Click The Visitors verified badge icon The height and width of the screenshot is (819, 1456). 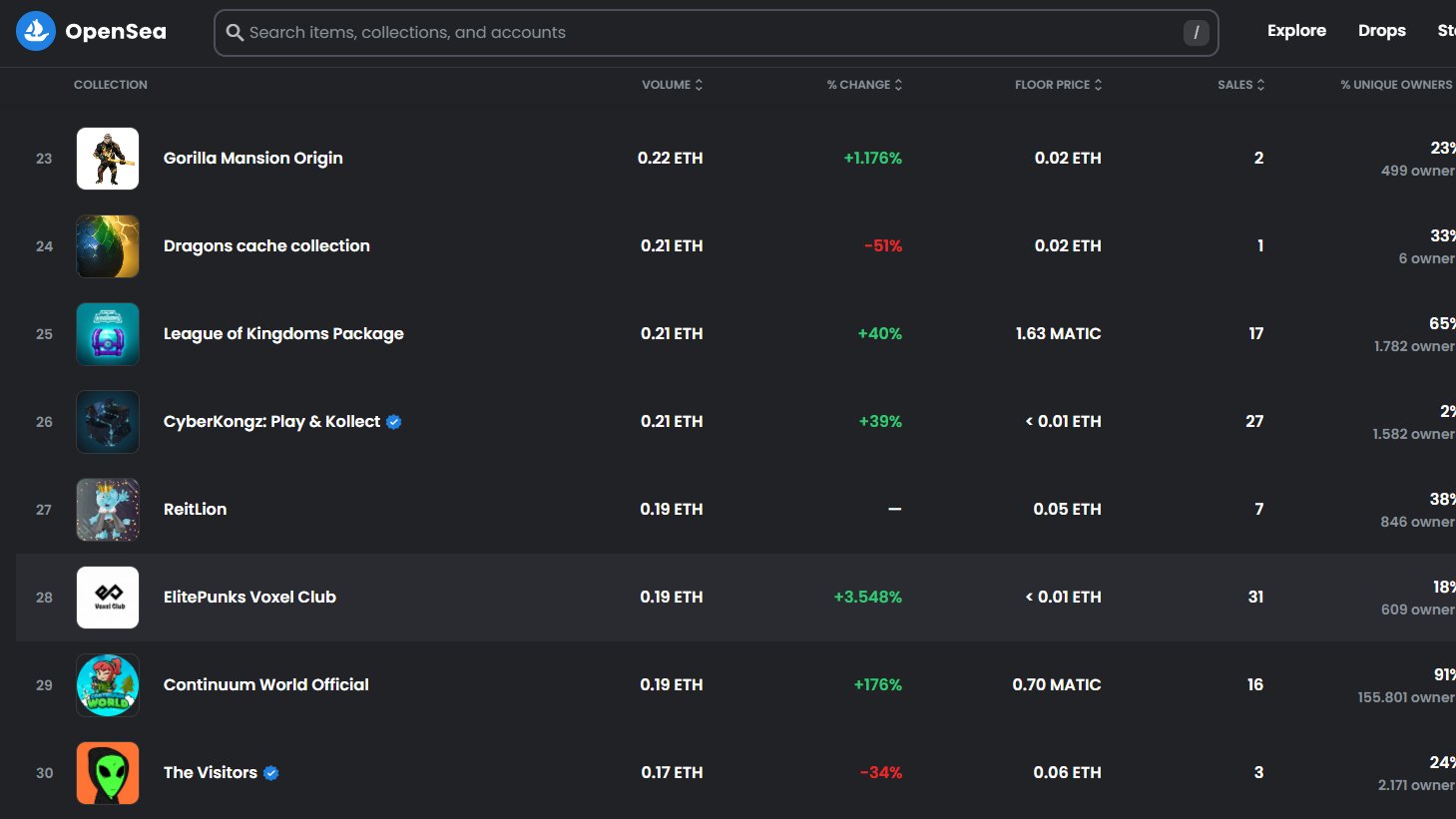[x=271, y=773]
